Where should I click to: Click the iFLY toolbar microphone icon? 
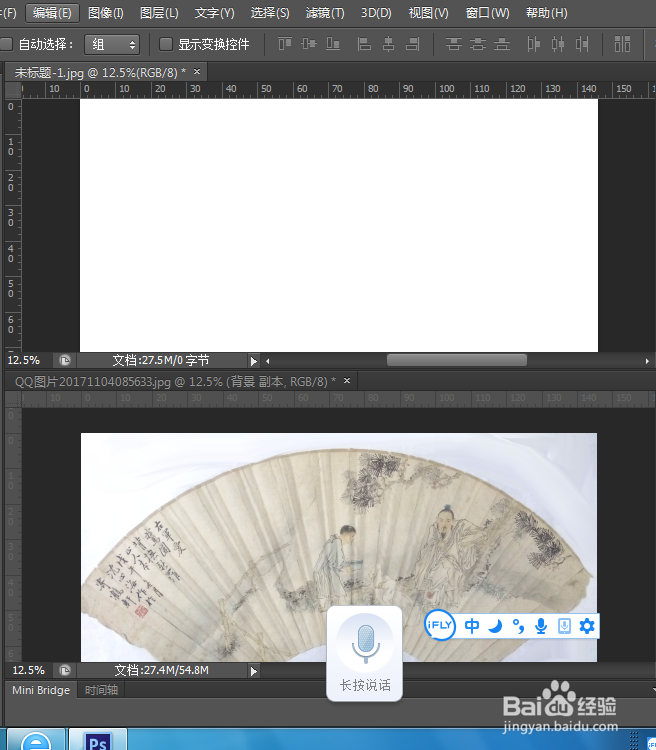click(x=541, y=626)
